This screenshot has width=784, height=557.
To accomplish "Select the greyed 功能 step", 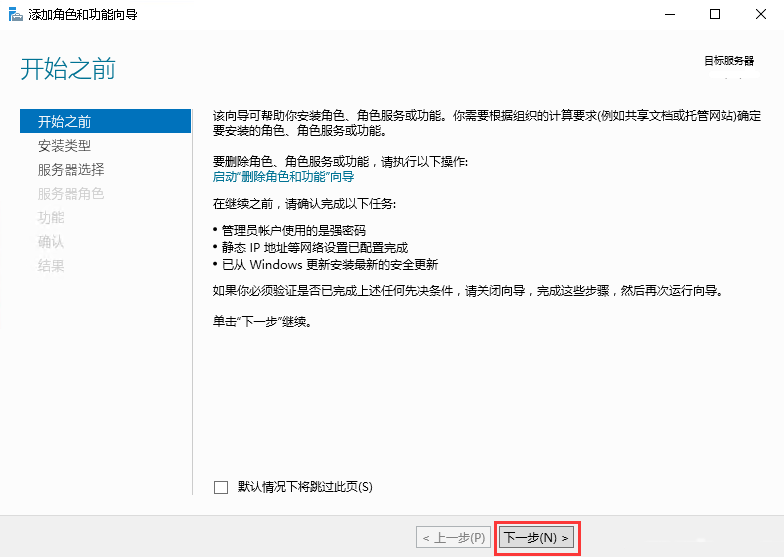I will coord(51,218).
